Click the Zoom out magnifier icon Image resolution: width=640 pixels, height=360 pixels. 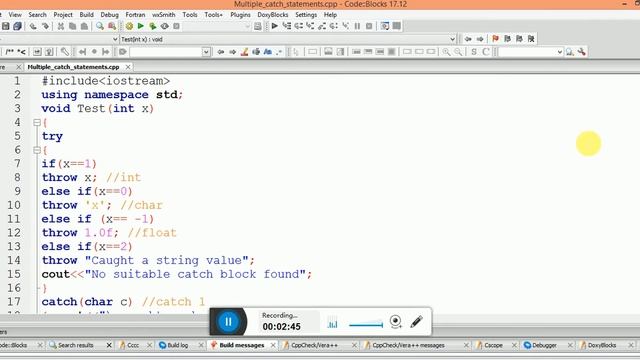[x=458, y=52]
